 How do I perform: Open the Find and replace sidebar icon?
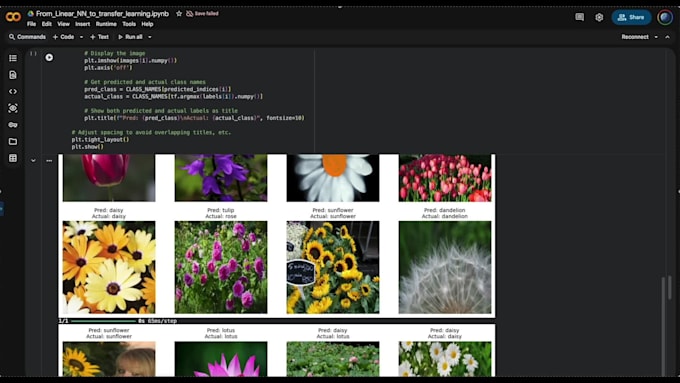[x=13, y=75]
